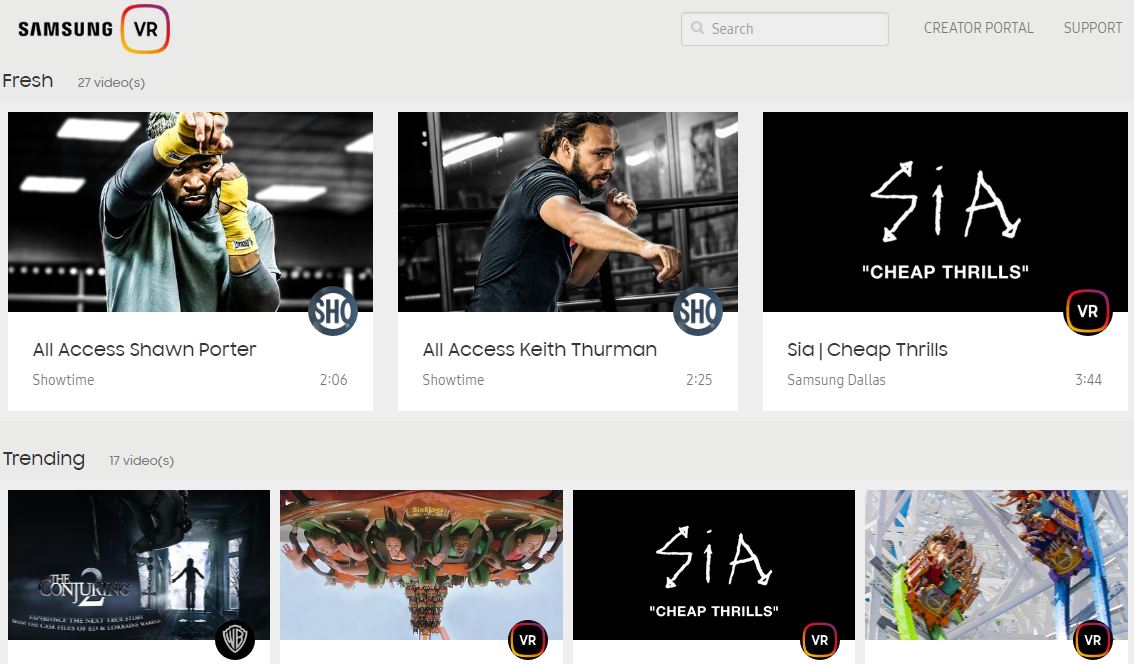Click the '17 video(s)' count text
Image resolution: width=1134 pixels, height=664 pixels.
point(142,461)
